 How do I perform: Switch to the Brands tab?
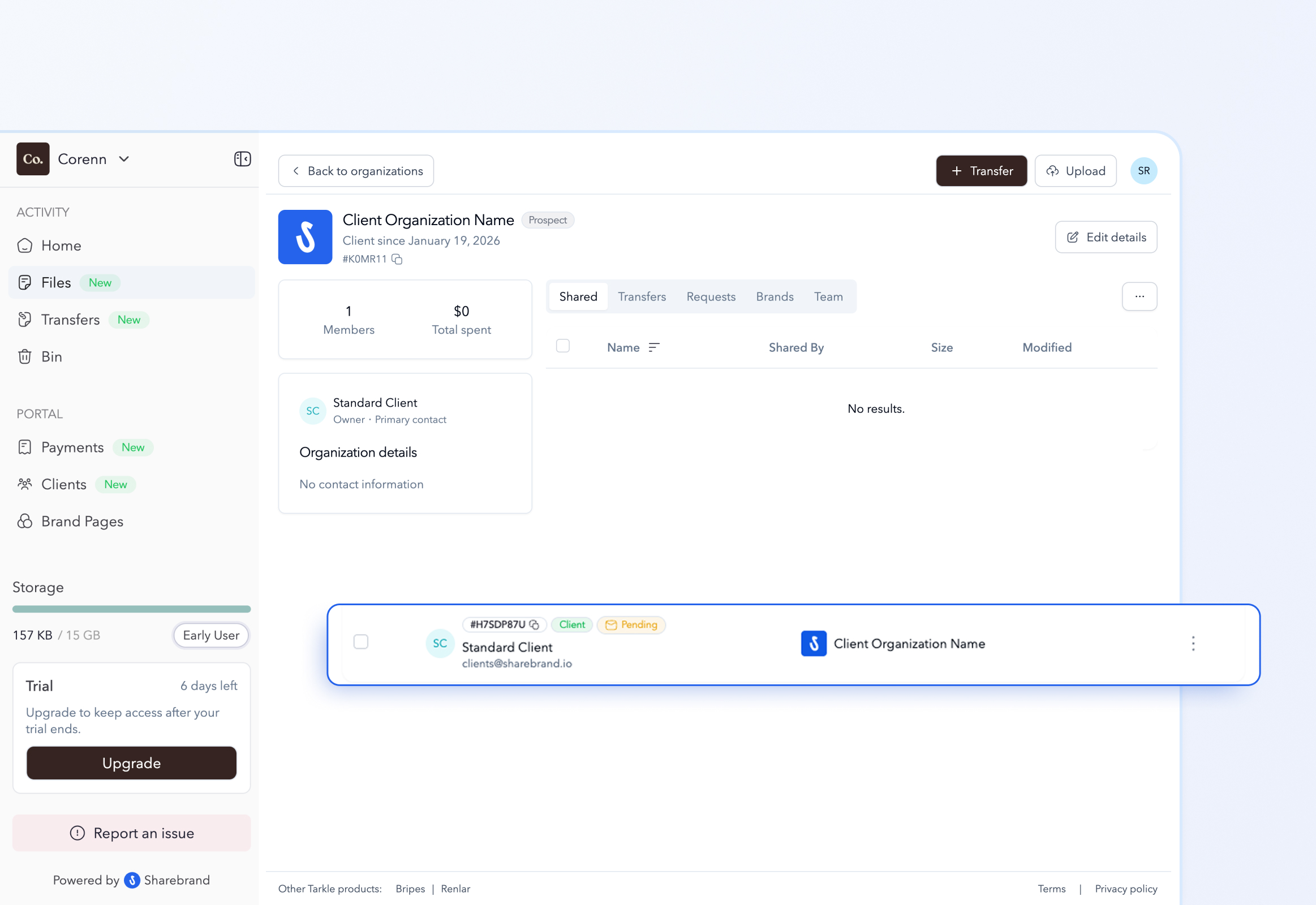775,296
